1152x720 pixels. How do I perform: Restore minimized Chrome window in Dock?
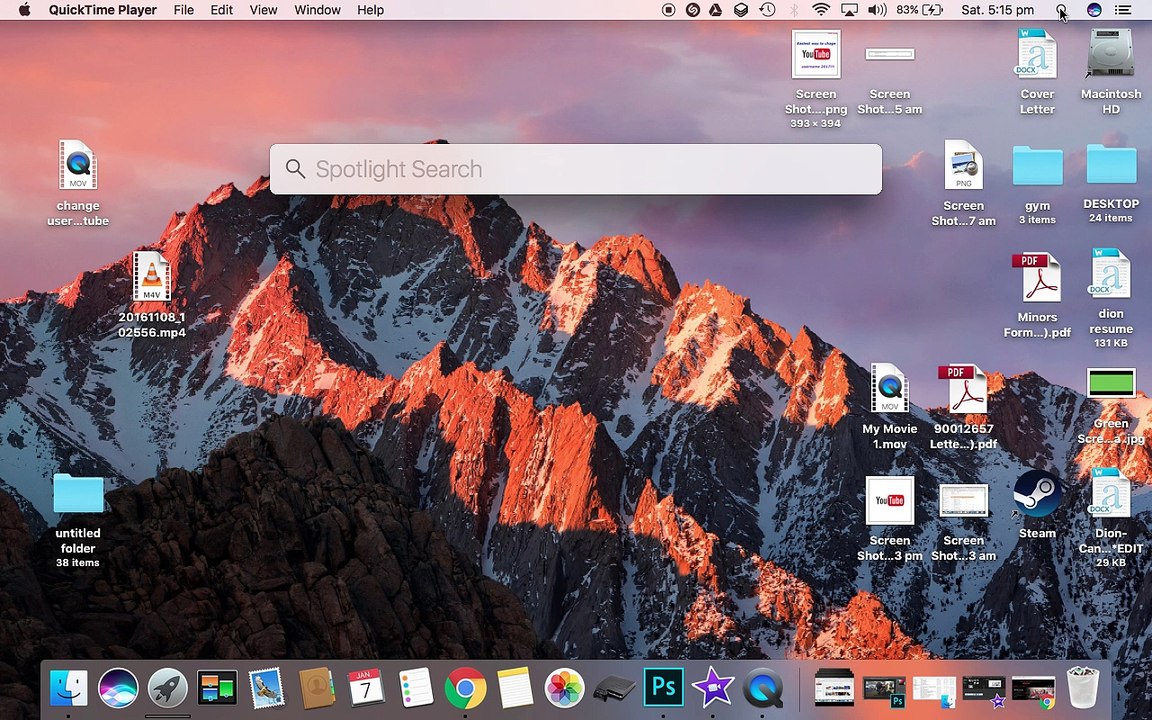point(1033,688)
